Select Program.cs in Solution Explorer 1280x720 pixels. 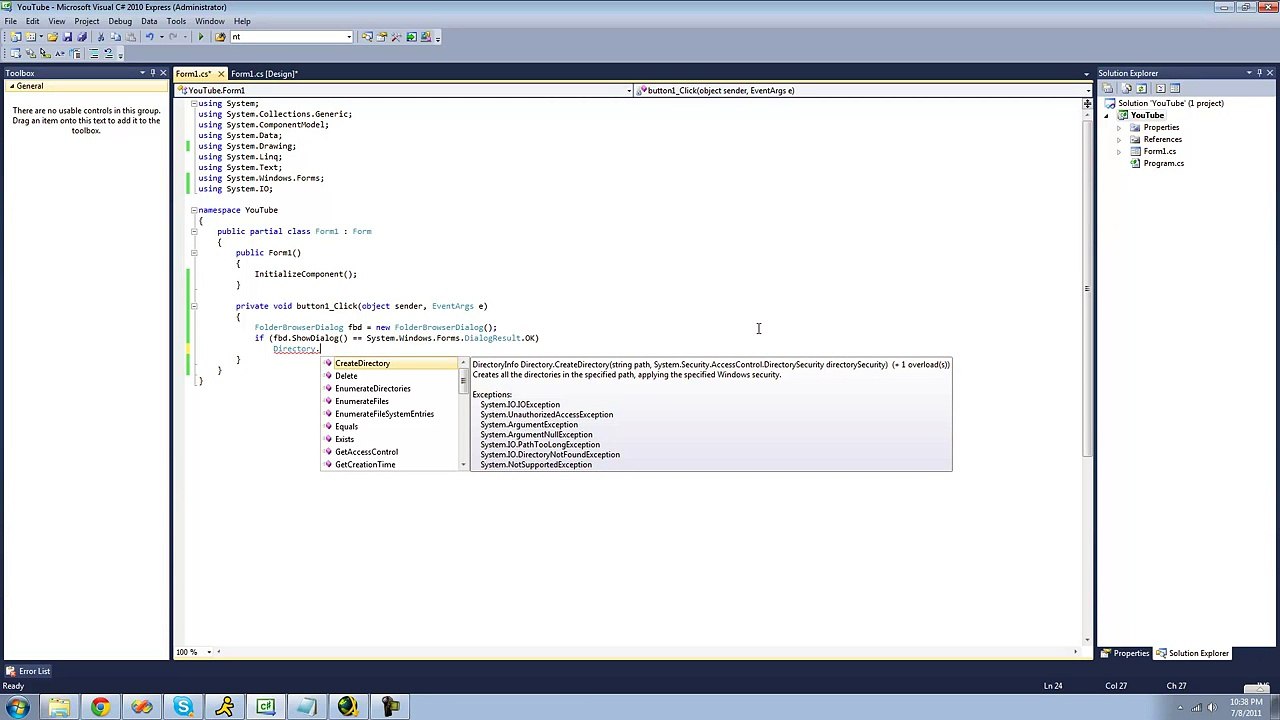click(x=1163, y=164)
